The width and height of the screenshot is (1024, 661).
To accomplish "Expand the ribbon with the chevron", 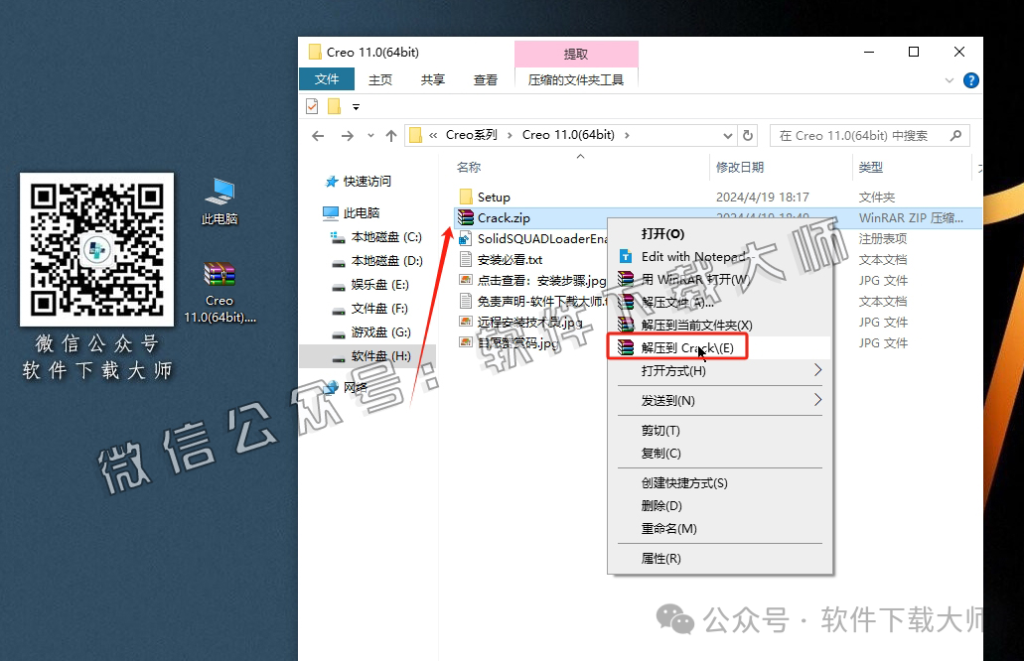I will [950, 80].
